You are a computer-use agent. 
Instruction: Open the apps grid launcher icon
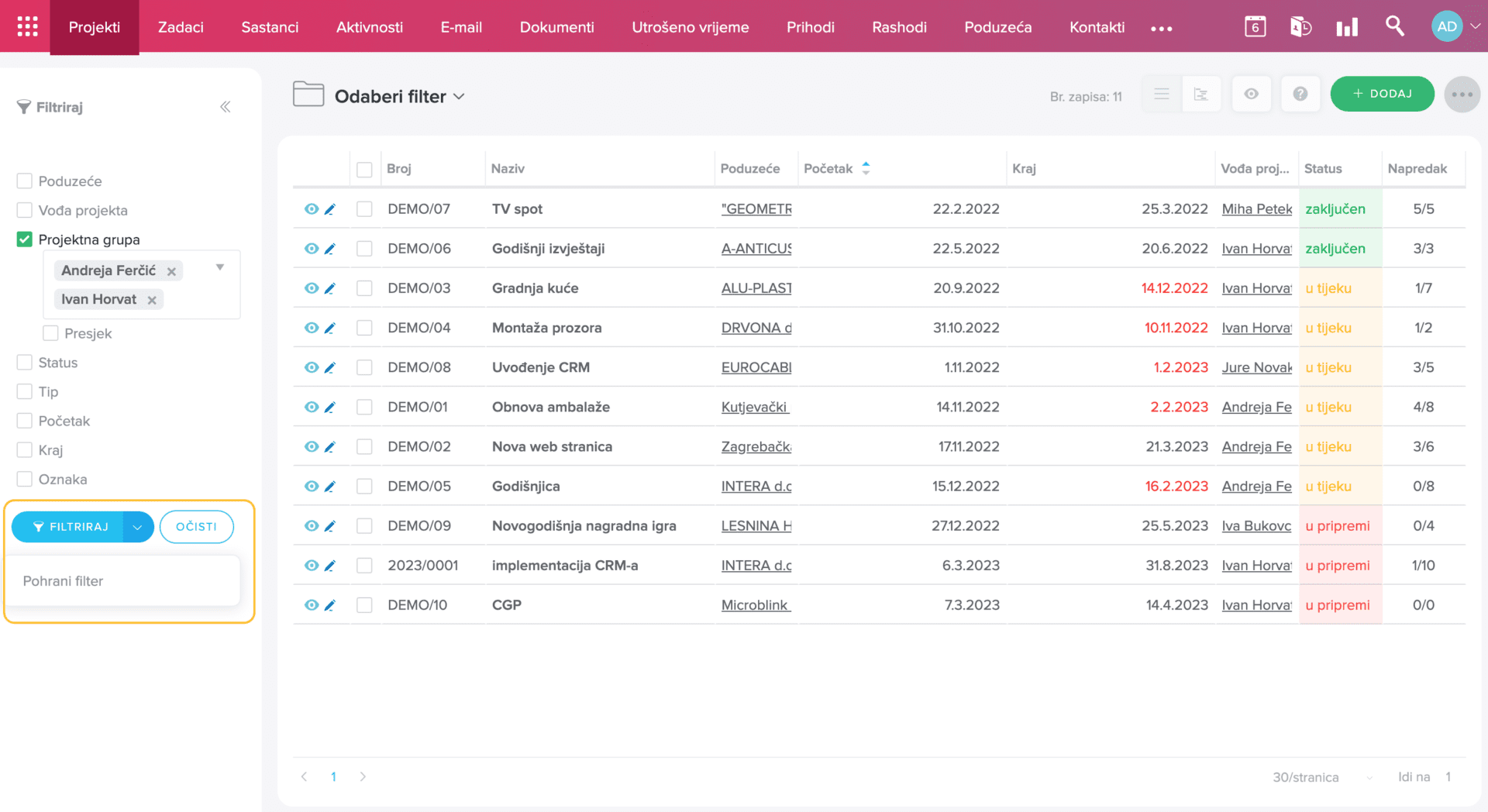27,26
